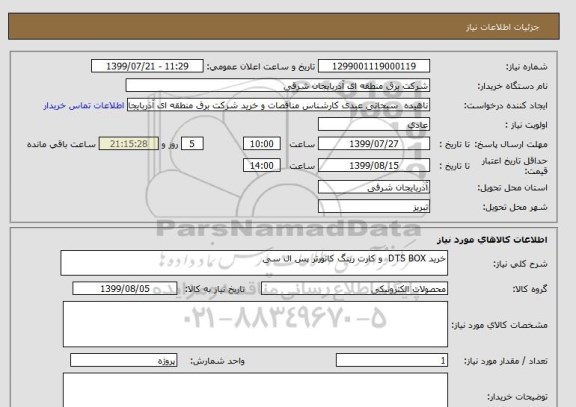Click the general description field with DTS BOX

click(254, 263)
